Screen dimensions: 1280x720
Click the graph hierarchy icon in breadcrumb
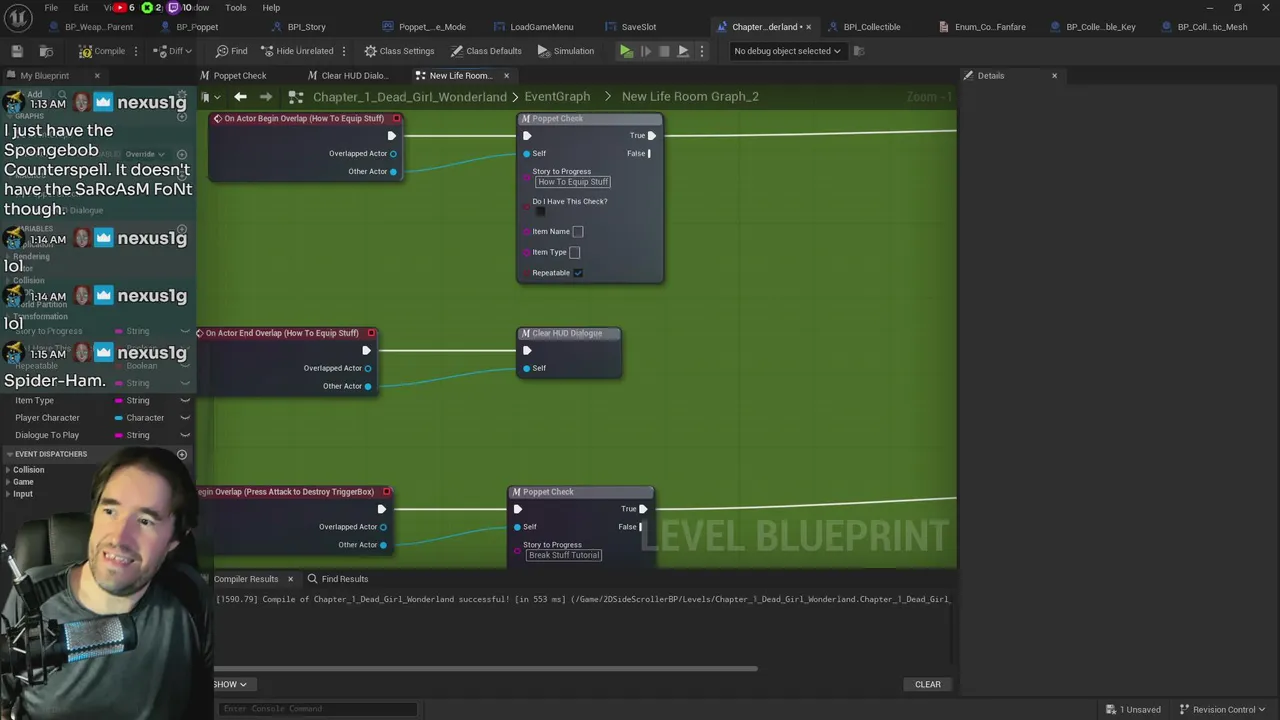295,96
